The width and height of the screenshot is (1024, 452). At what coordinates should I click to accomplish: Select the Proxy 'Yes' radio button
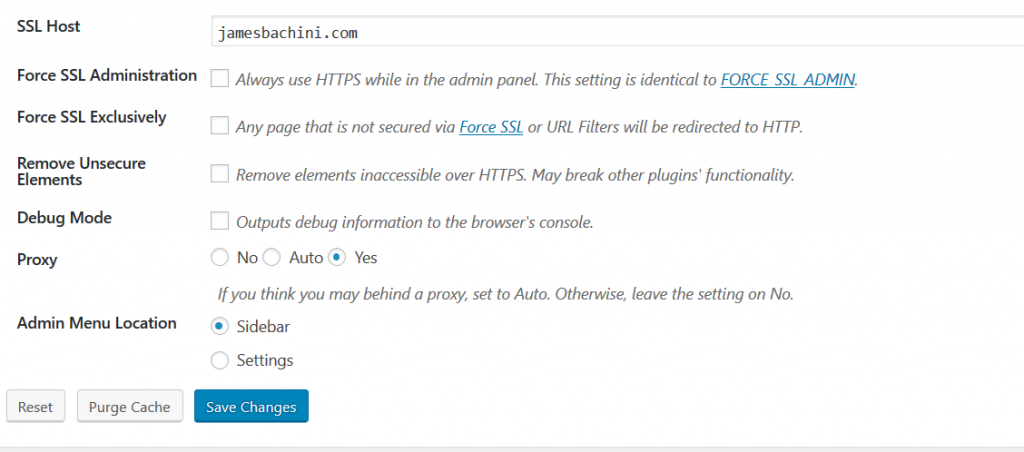pyautogui.click(x=337, y=257)
